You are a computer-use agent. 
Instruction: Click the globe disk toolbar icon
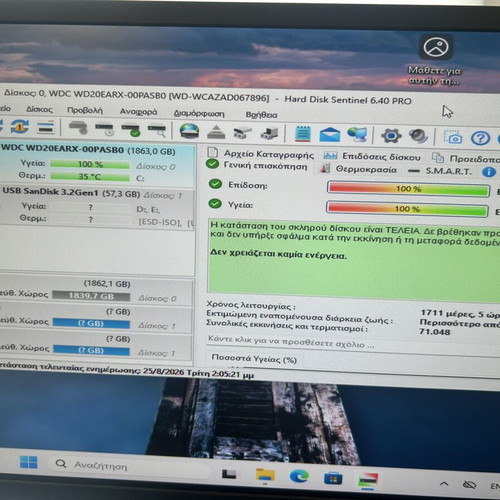[x=189, y=131]
